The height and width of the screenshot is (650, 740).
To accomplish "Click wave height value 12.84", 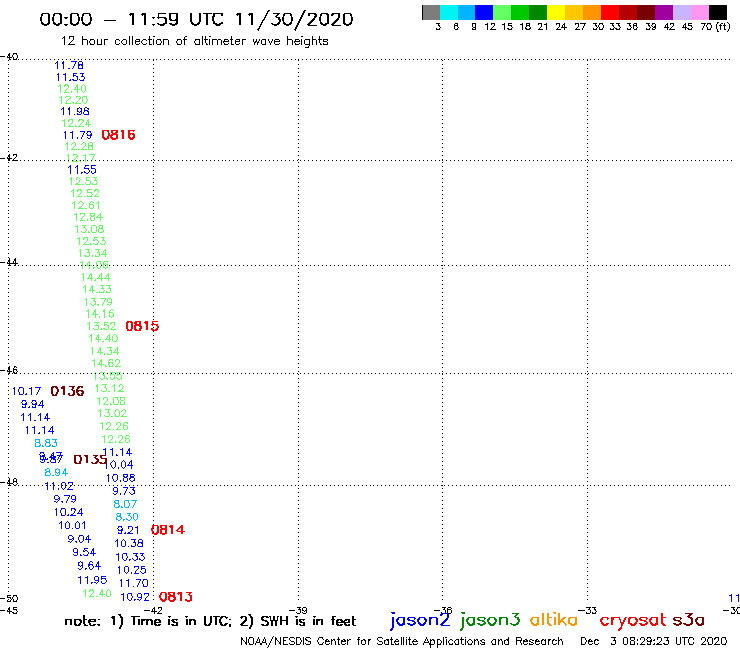I will click(x=88, y=217).
